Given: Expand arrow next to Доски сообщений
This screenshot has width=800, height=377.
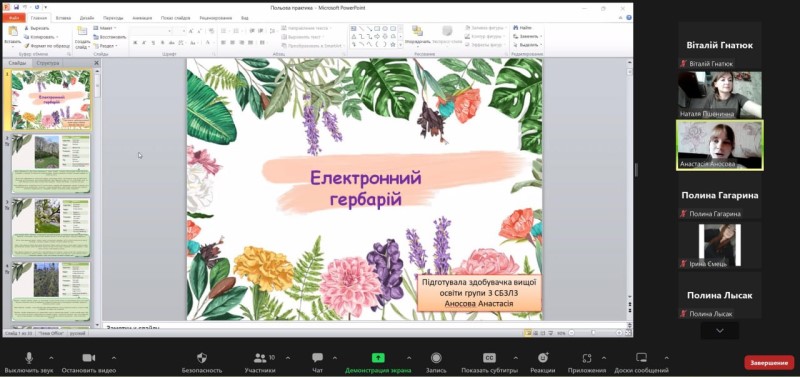Looking at the screenshot, I should [666, 358].
